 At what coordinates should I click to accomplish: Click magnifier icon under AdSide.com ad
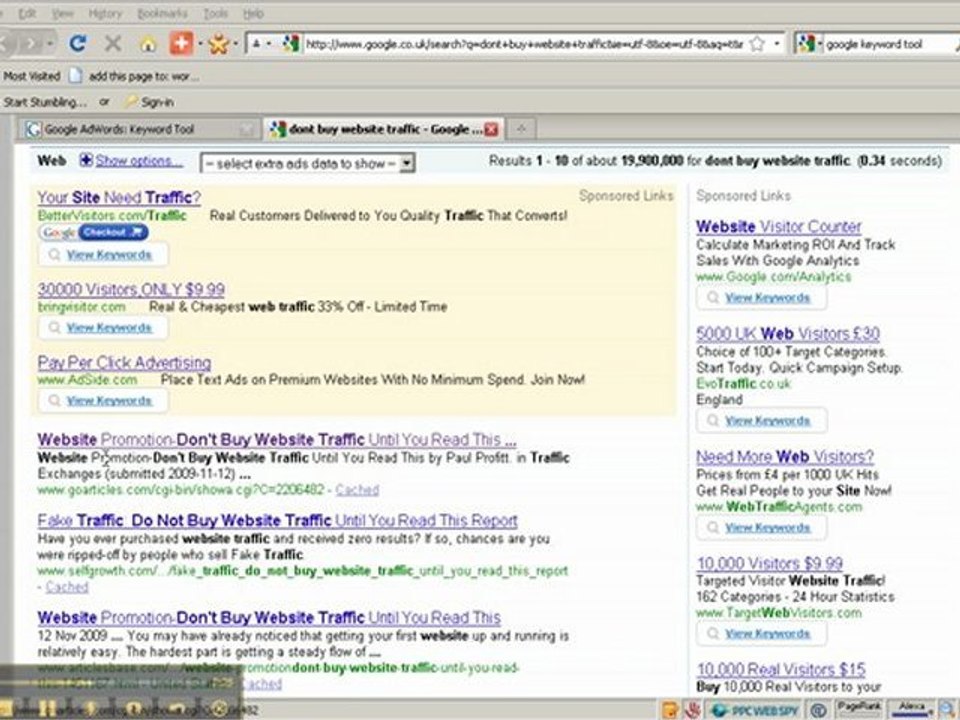pos(54,400)
